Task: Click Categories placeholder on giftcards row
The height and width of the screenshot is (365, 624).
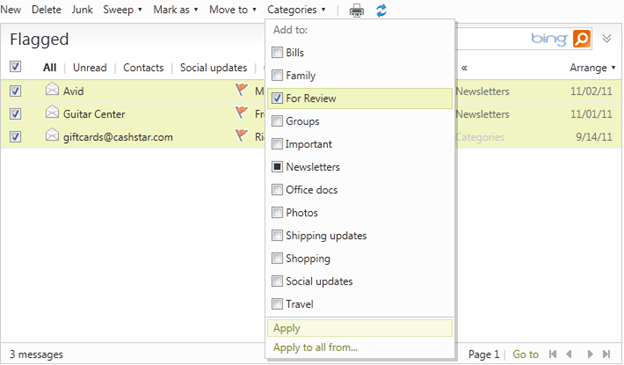Action: click(480, 137)
